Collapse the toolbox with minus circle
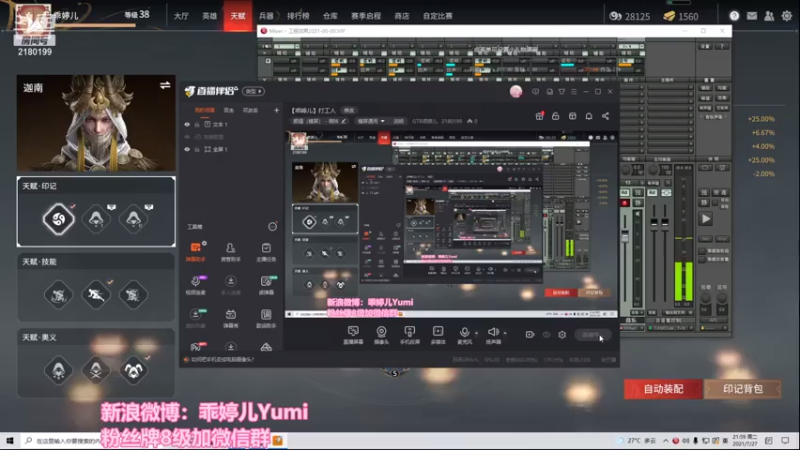The image size is (800, 450). [x=272, y=227]
